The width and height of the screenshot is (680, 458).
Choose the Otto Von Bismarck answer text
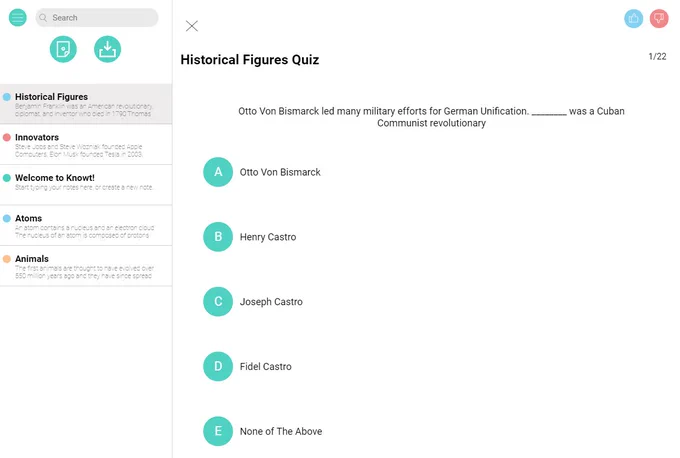[280, 172]
